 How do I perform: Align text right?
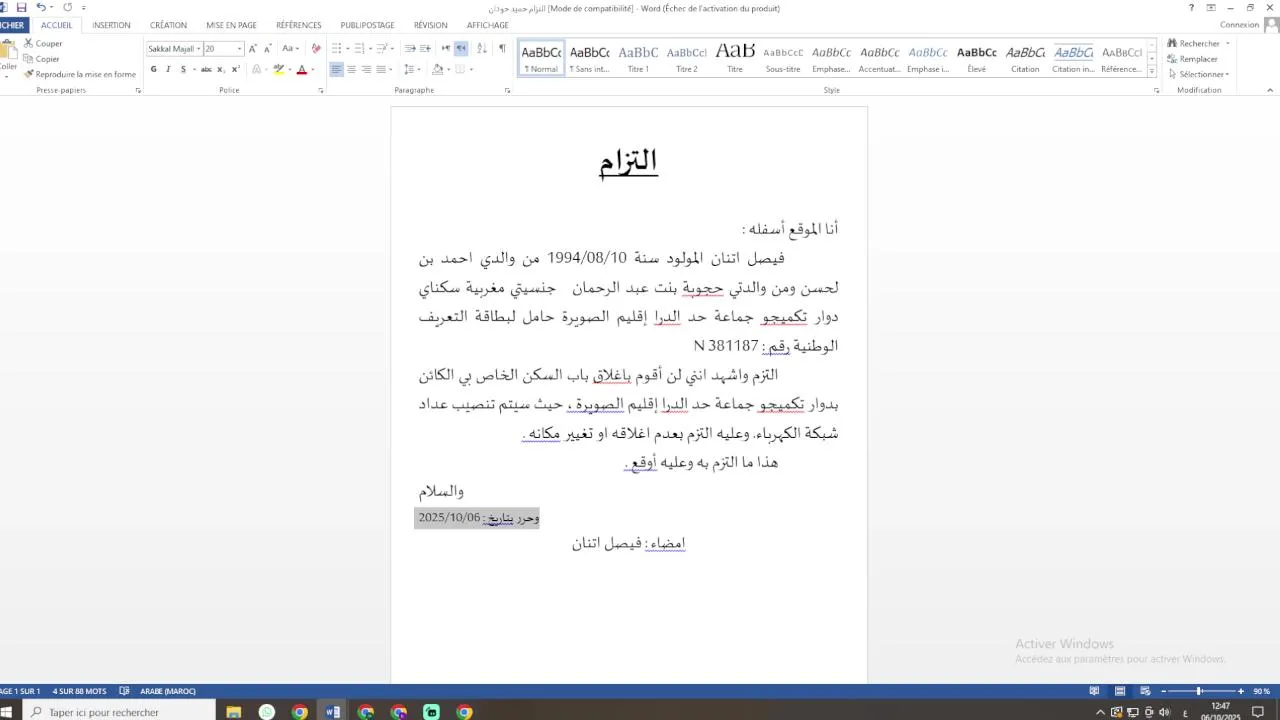pos(366,69)
